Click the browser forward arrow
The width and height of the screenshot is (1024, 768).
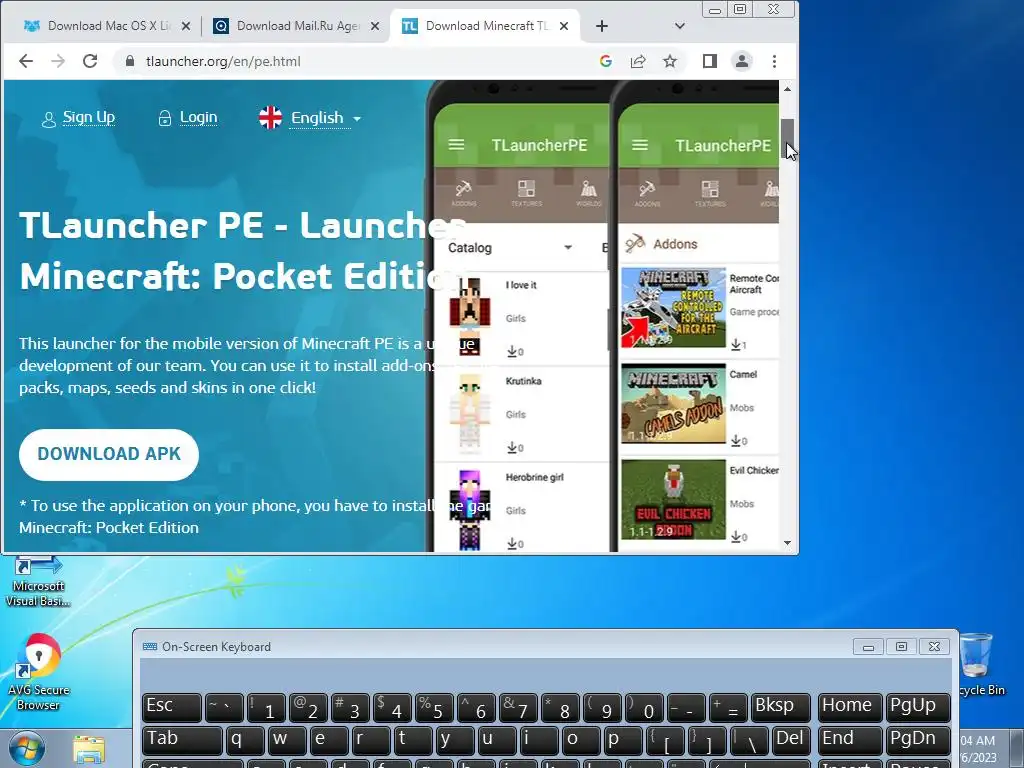click(58, 61)
